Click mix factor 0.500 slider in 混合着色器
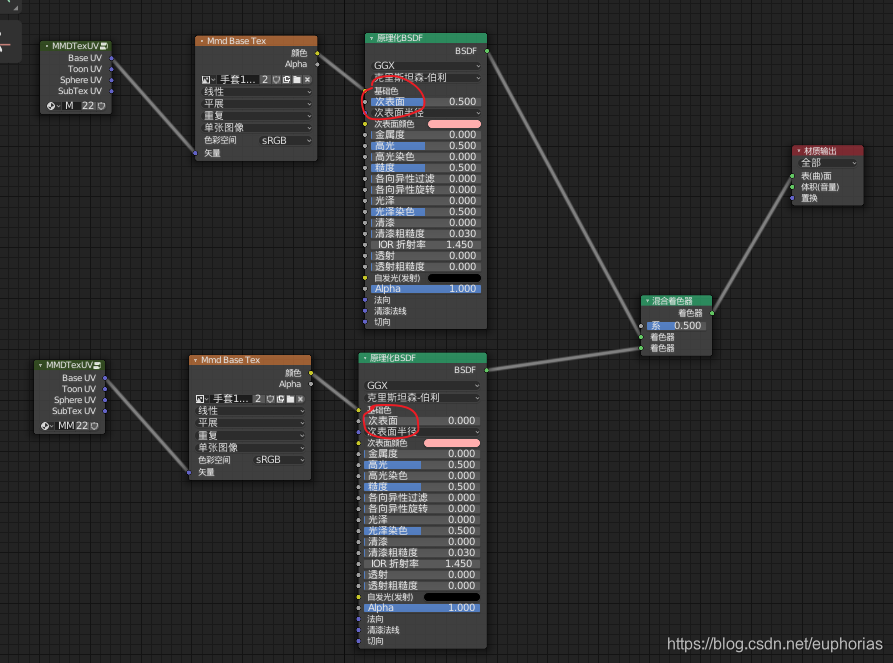 (676, 326)
